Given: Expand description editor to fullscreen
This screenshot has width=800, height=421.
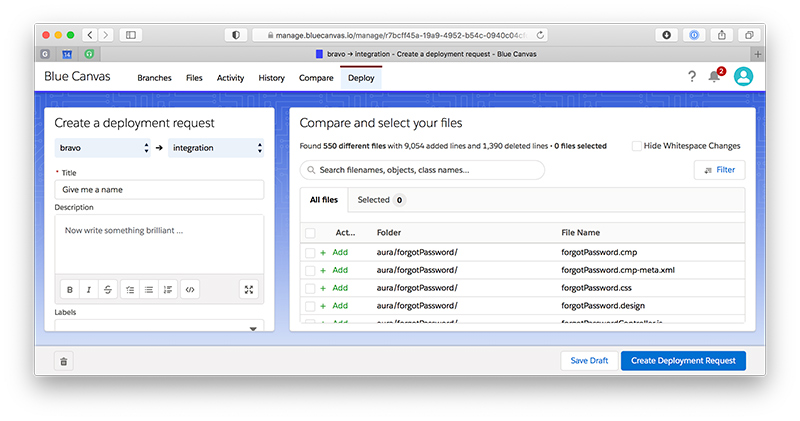Looking at the screenshot, I should tap(249, 290).
